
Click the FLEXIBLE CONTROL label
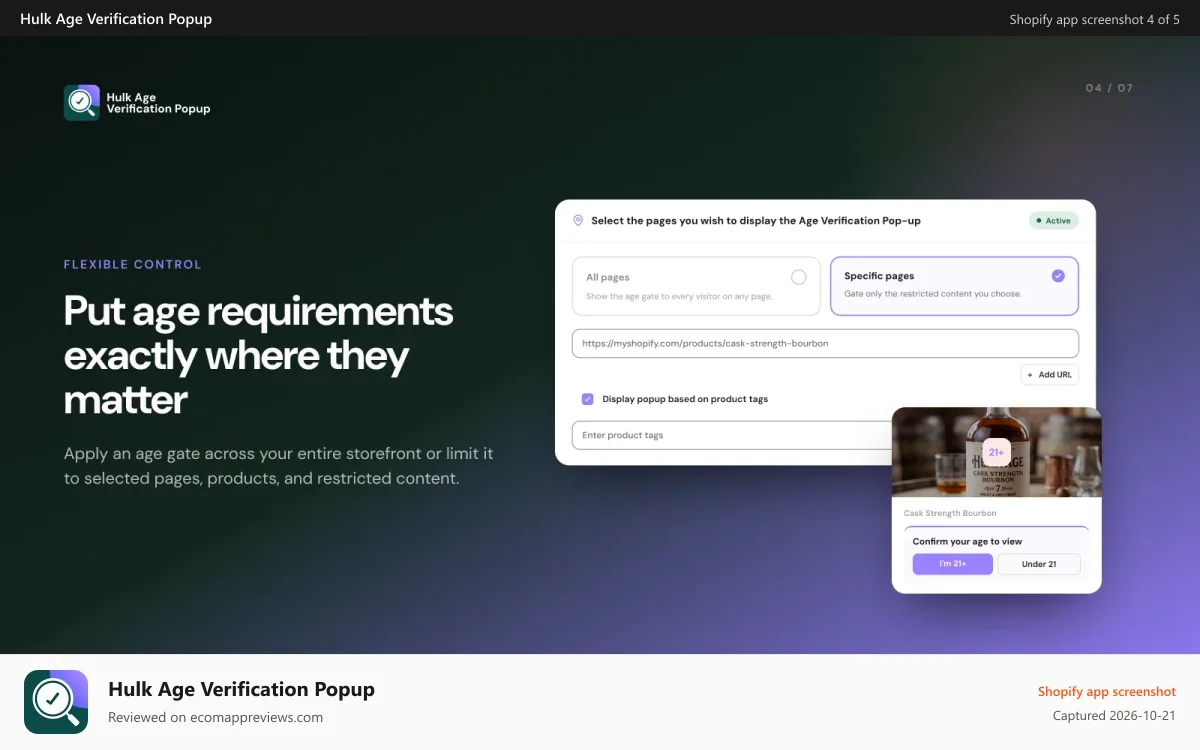133,265
